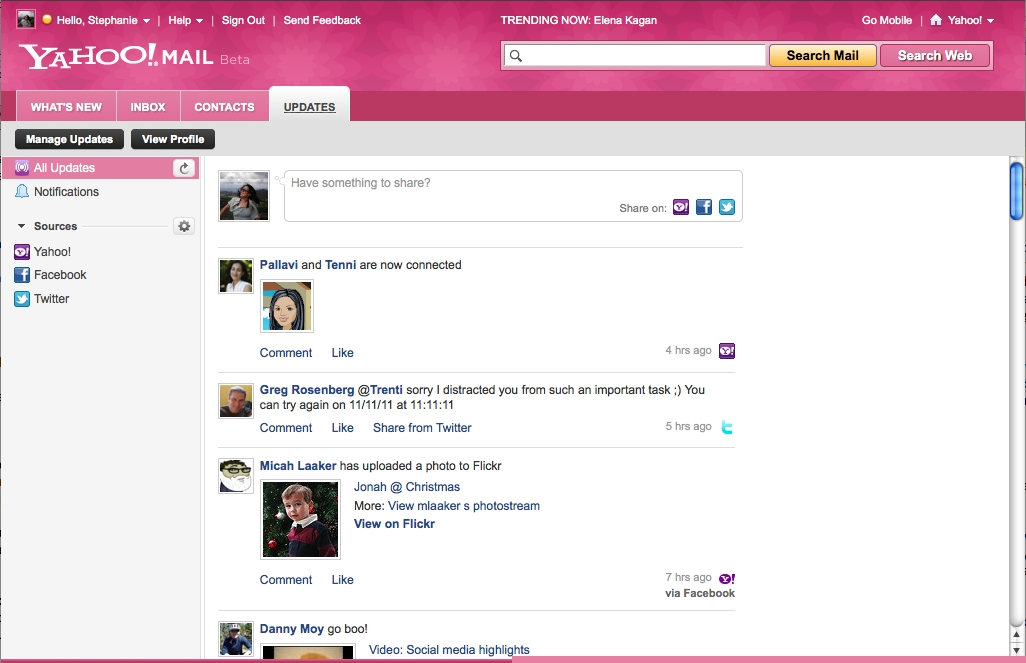Screen dimensions: 1026x663
Task: Click the cartoon avatar thumbnail under Pallavi
Action: (287, 306)
